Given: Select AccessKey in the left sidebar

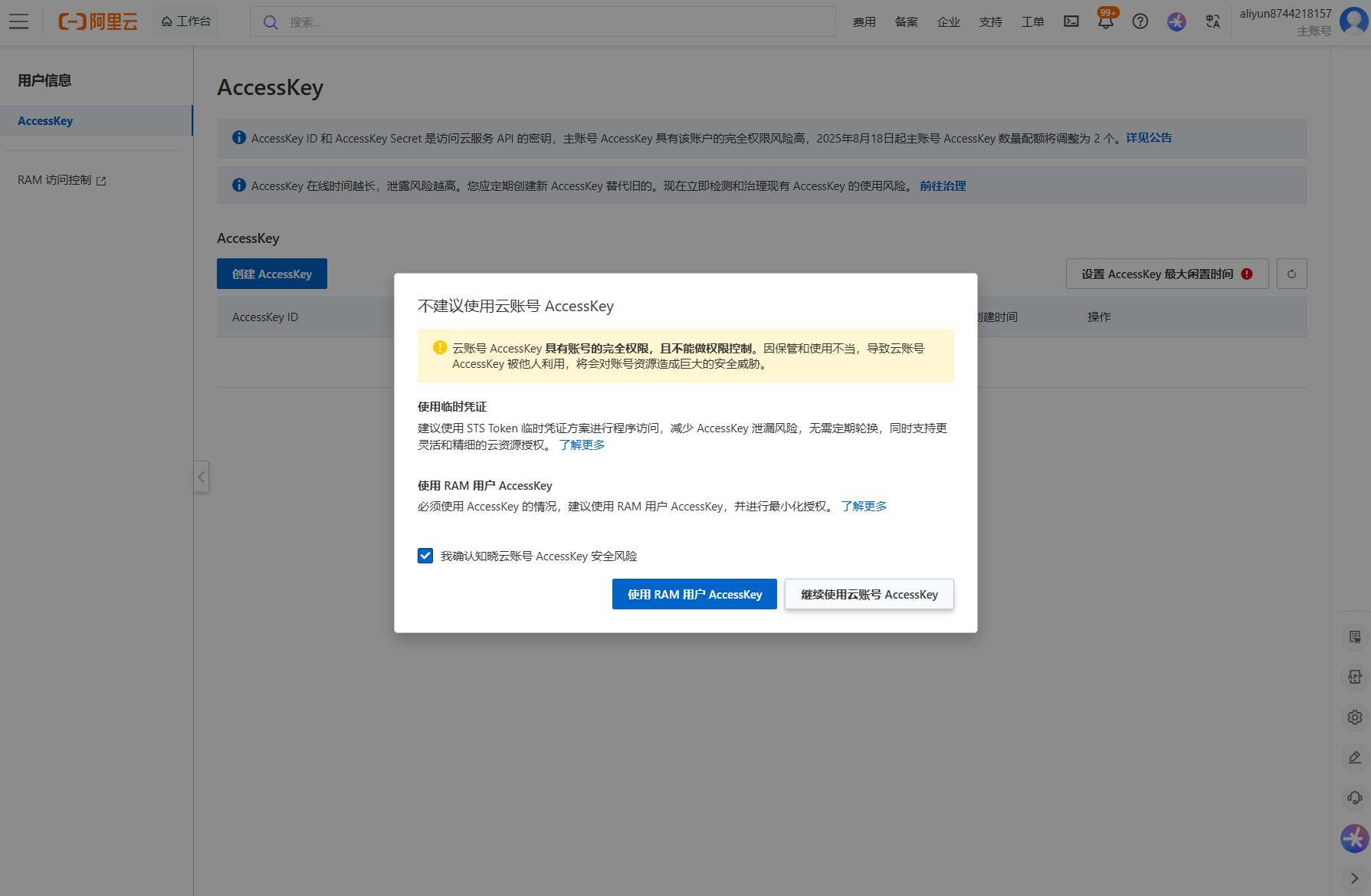Looking at the screenshot, I should [45, 121].
